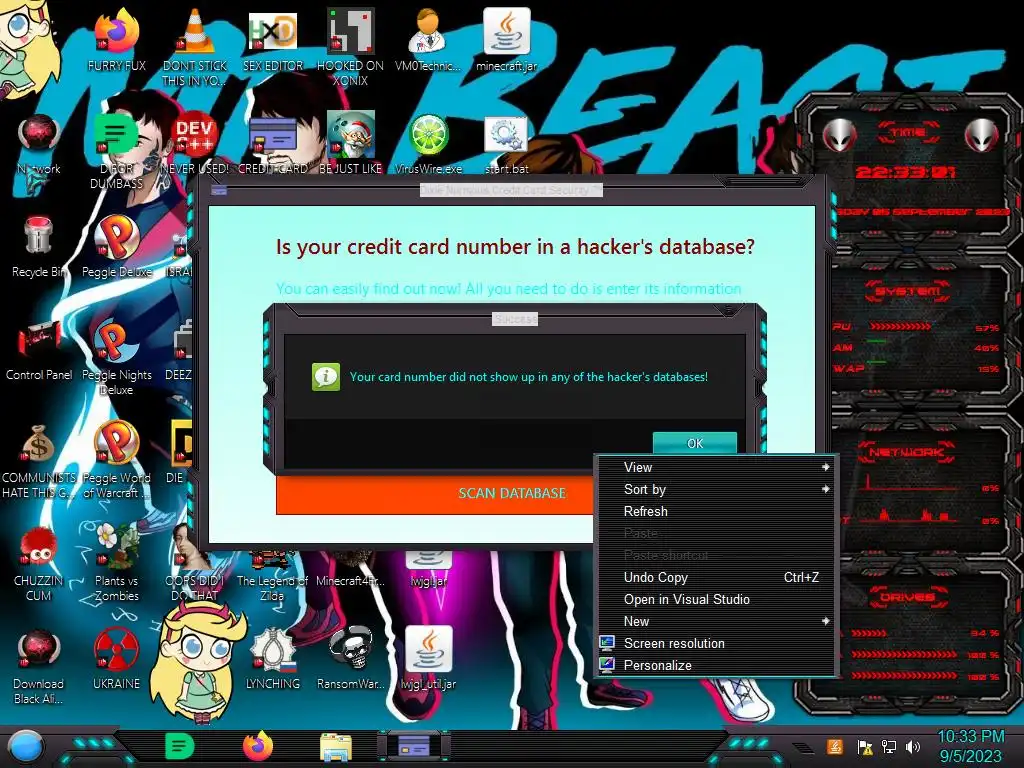Open the Peggle Nights Deluxe icon
The image size is (1024, 768).
point(116,341)
